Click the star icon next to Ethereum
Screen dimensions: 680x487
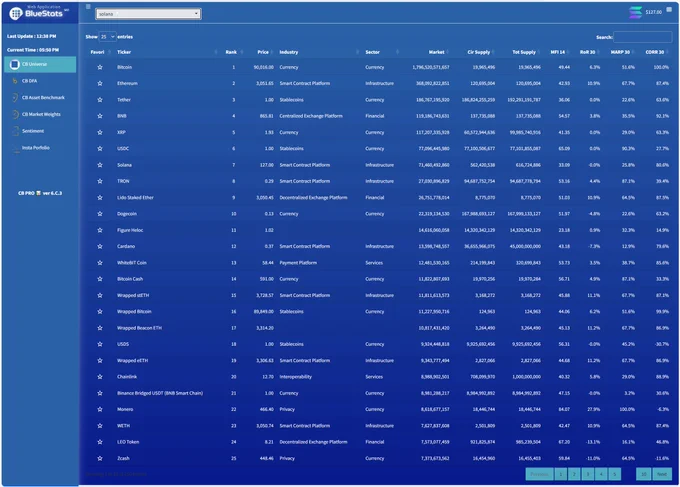pos(100,83)
